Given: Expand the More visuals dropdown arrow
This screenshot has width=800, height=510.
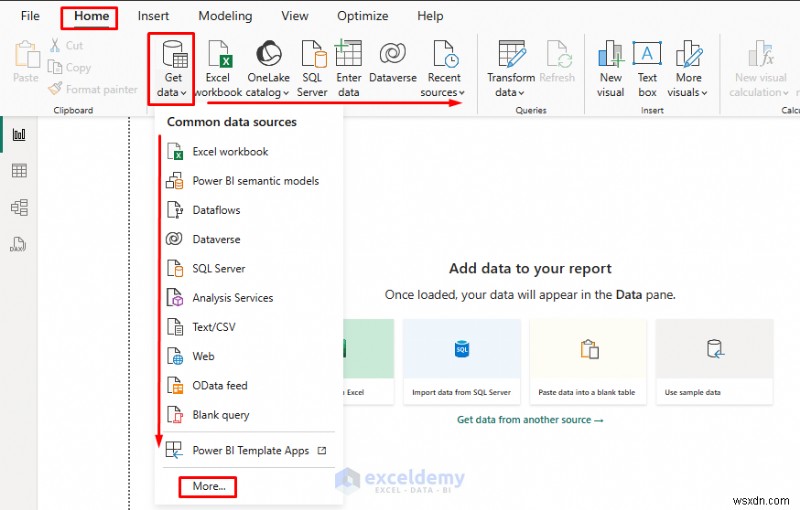Looking at the screenshot, I should point(704,93).
